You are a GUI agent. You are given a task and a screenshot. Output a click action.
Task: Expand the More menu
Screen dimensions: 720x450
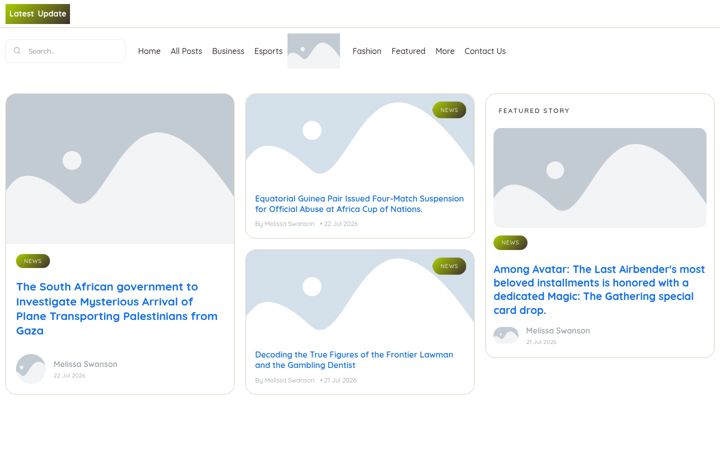[x=445, y=51]
